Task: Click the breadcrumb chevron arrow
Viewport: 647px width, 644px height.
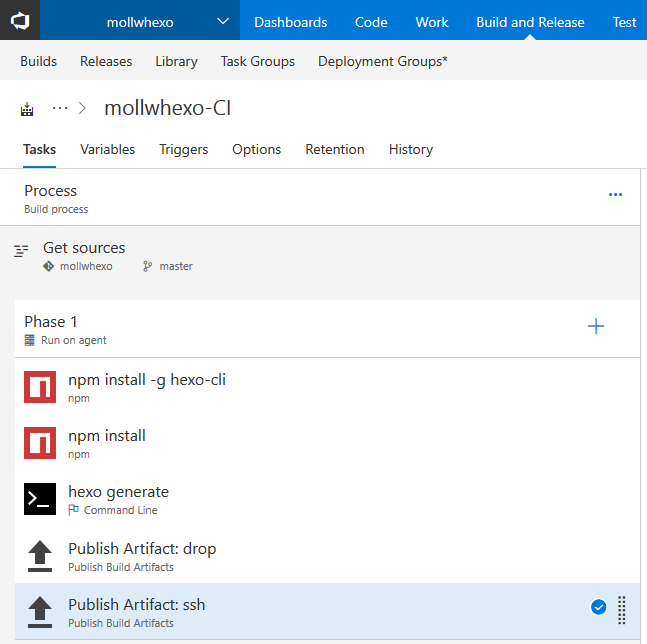Action: (x=83, y=109)
